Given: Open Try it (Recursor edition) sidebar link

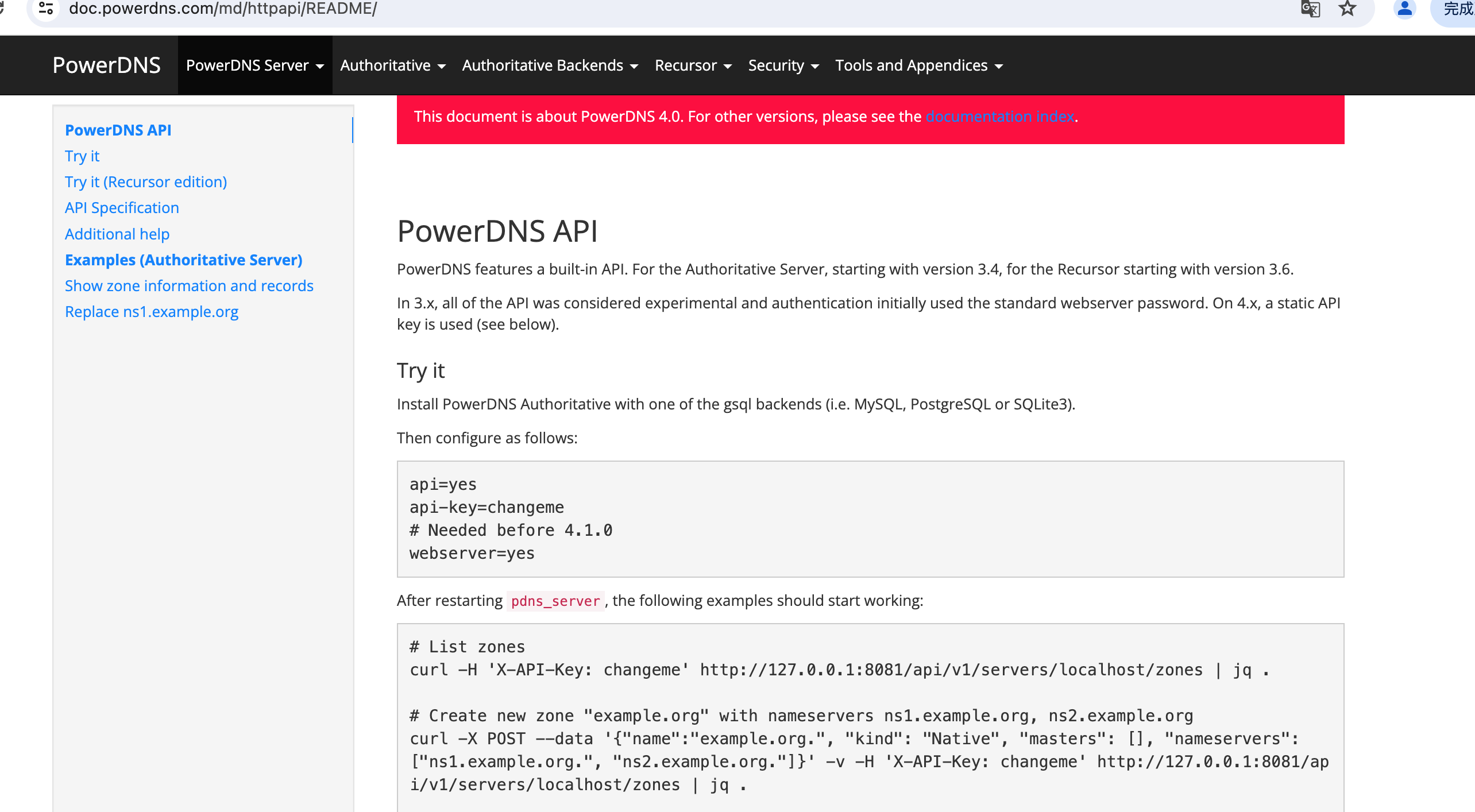Looking at the screenshot, I should 146,182.
